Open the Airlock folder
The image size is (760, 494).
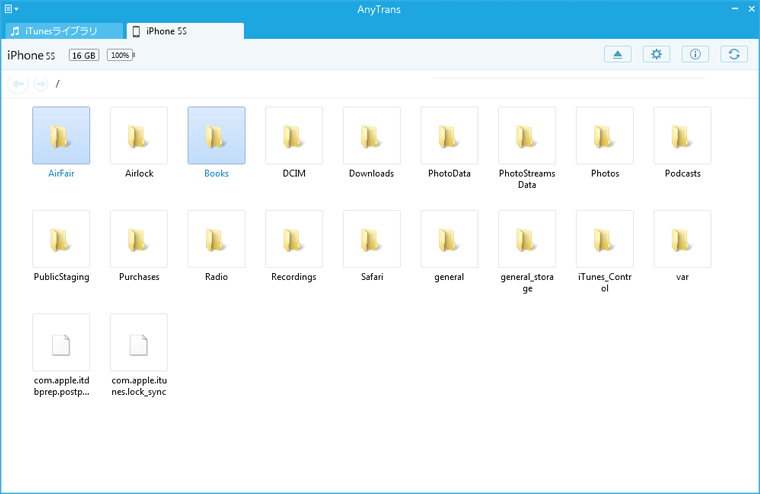coord(139,136)
